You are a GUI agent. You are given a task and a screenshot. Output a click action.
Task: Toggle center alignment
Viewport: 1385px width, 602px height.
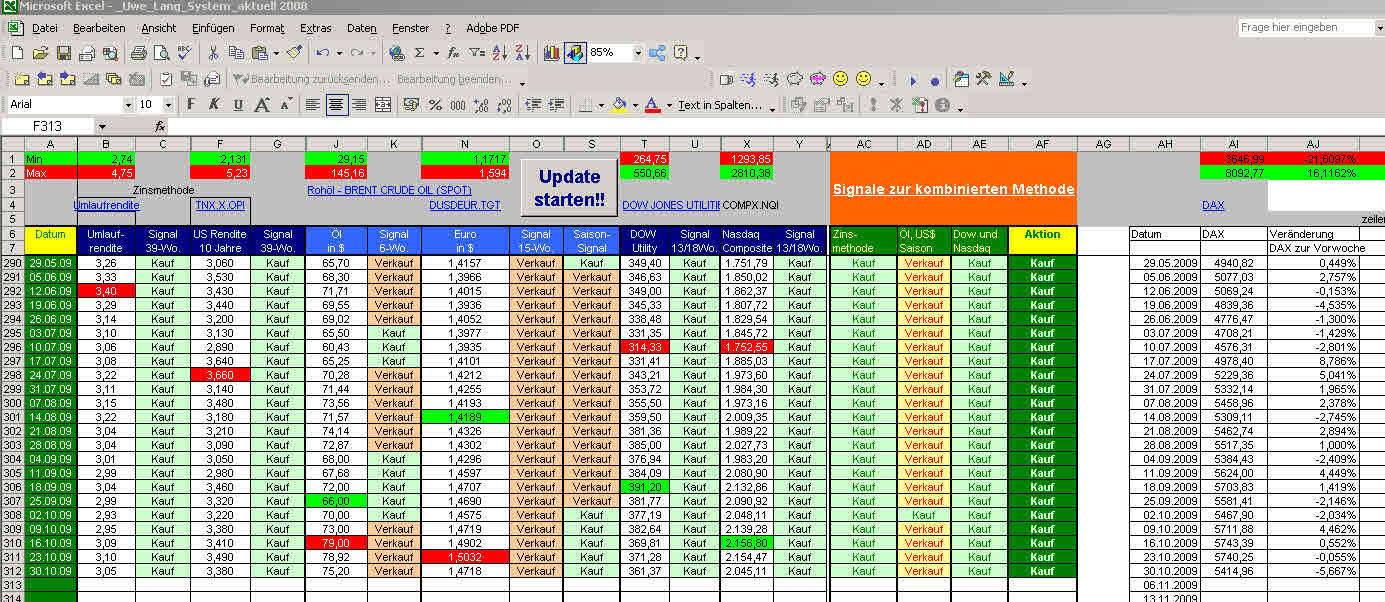point(336,105)
